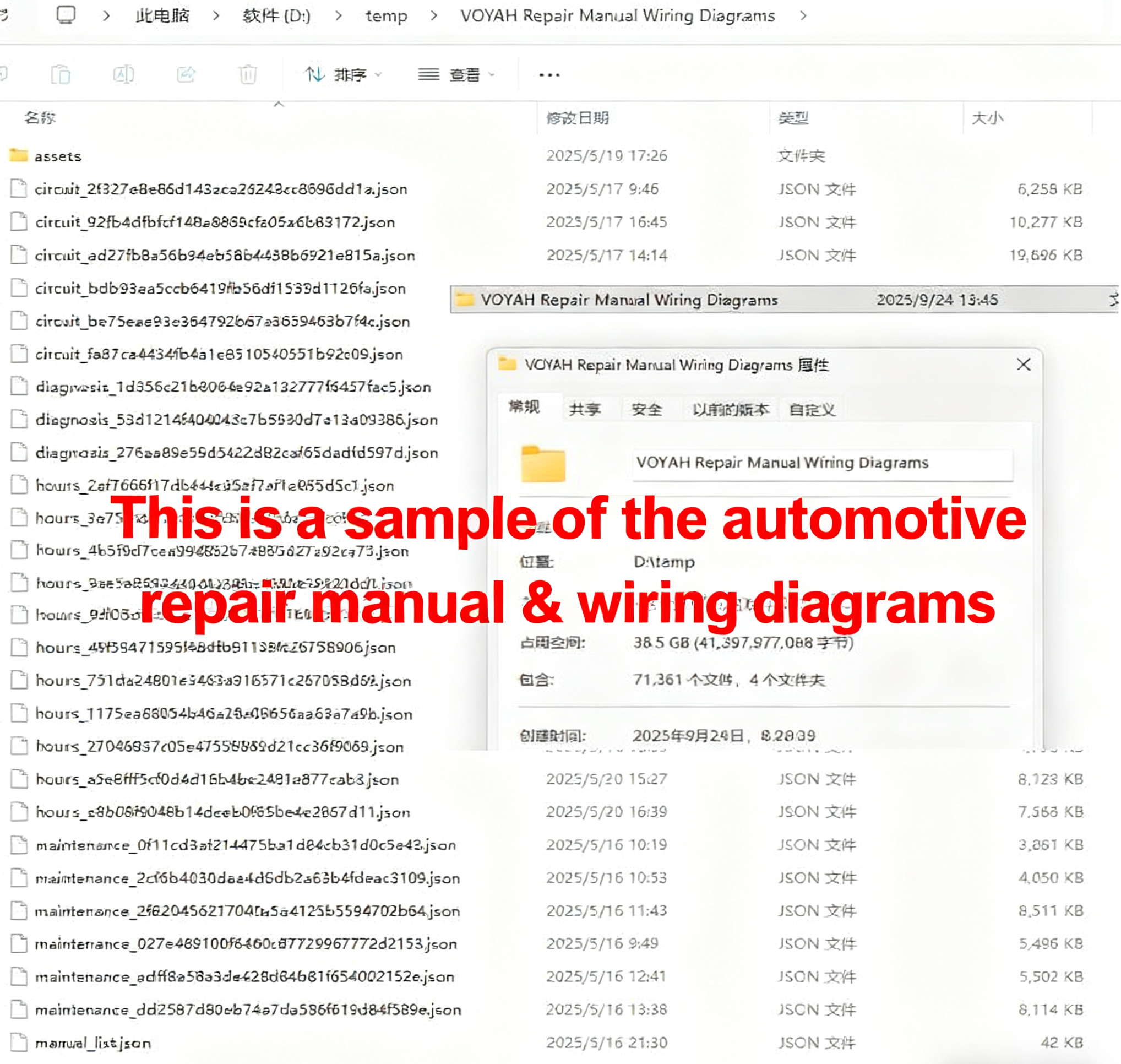
Task: Click the computer icon in address bar
Action: pos(66,15)
